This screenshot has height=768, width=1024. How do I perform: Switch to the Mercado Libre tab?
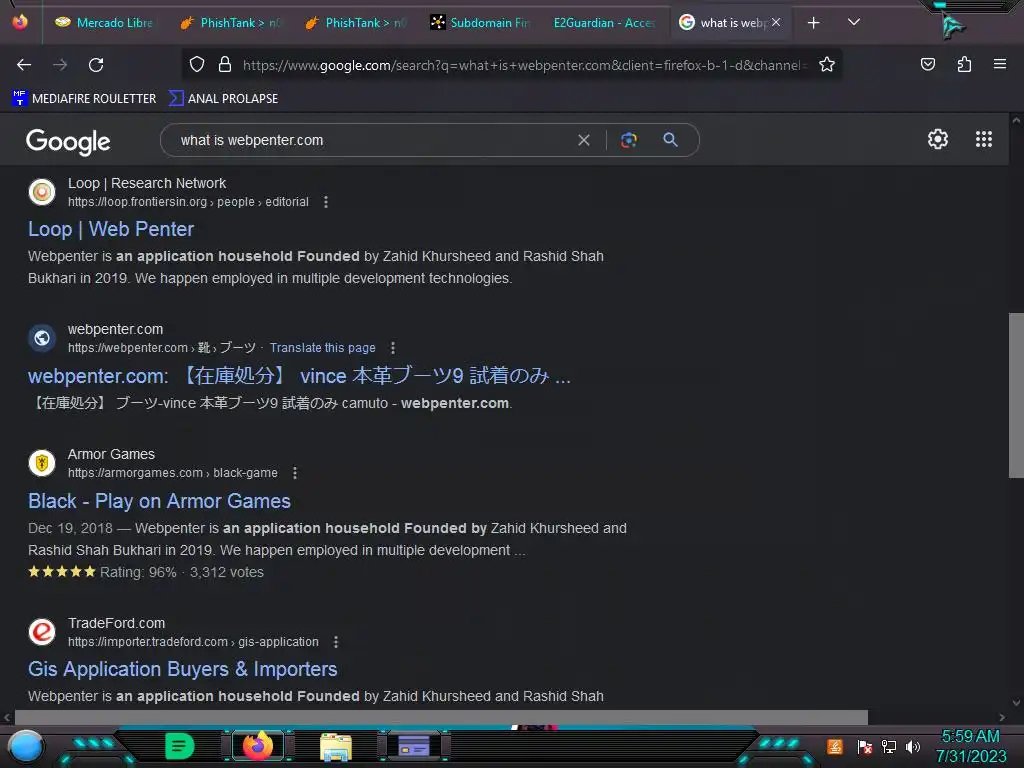[x=104, y=23]
